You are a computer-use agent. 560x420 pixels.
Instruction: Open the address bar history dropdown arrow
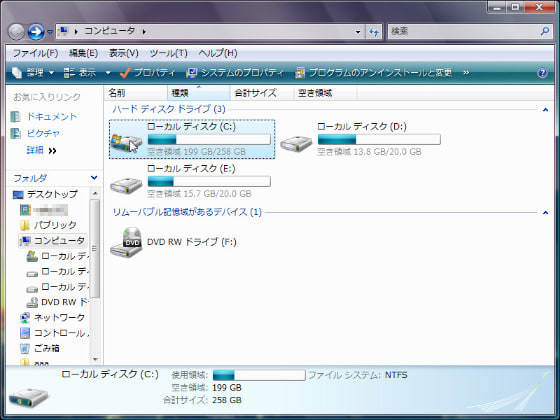[358, 32]
